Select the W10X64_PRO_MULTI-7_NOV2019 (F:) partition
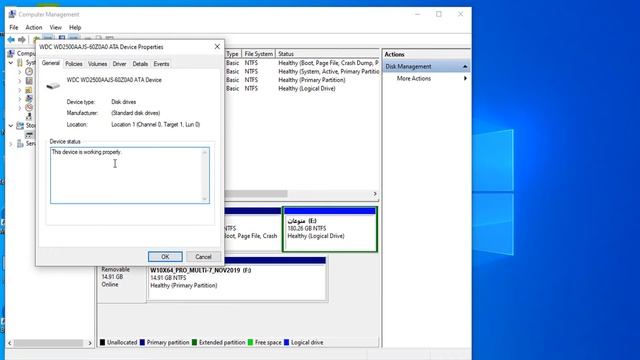 pyautogui.click(x=237, y=279)
